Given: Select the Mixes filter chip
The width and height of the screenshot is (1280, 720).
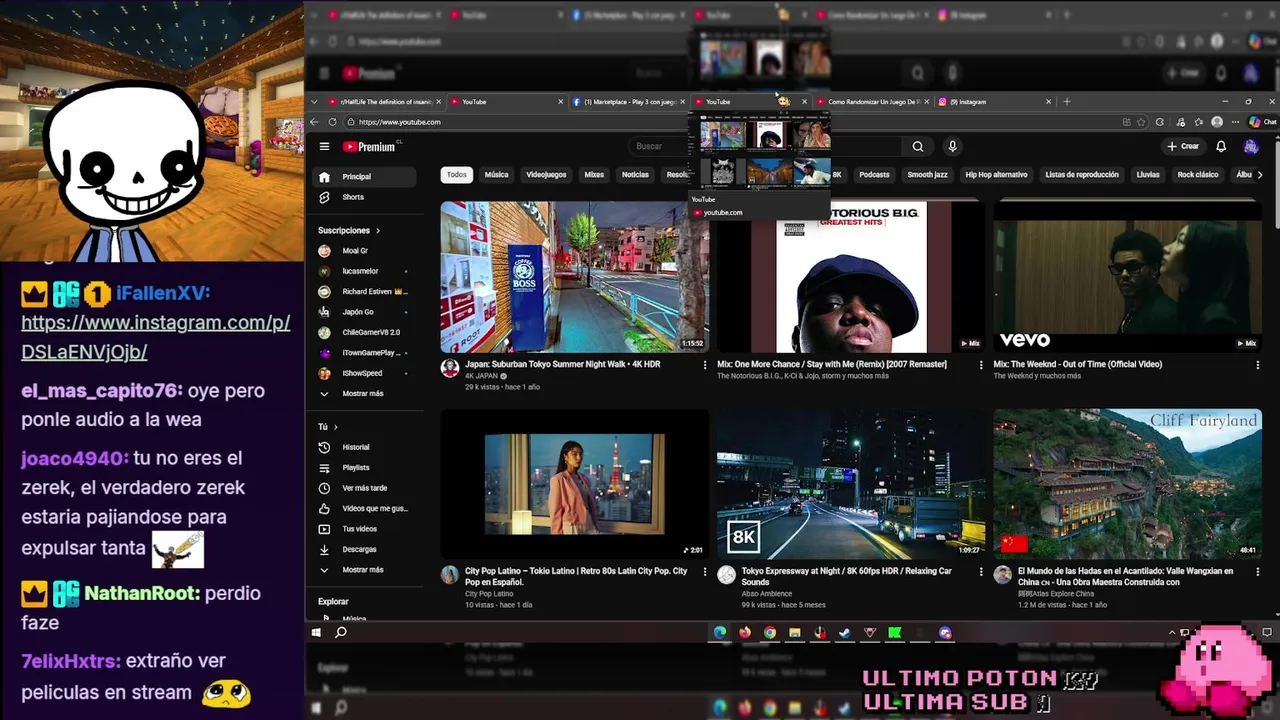Looking at the screenshot, I should tap(594, 175).
